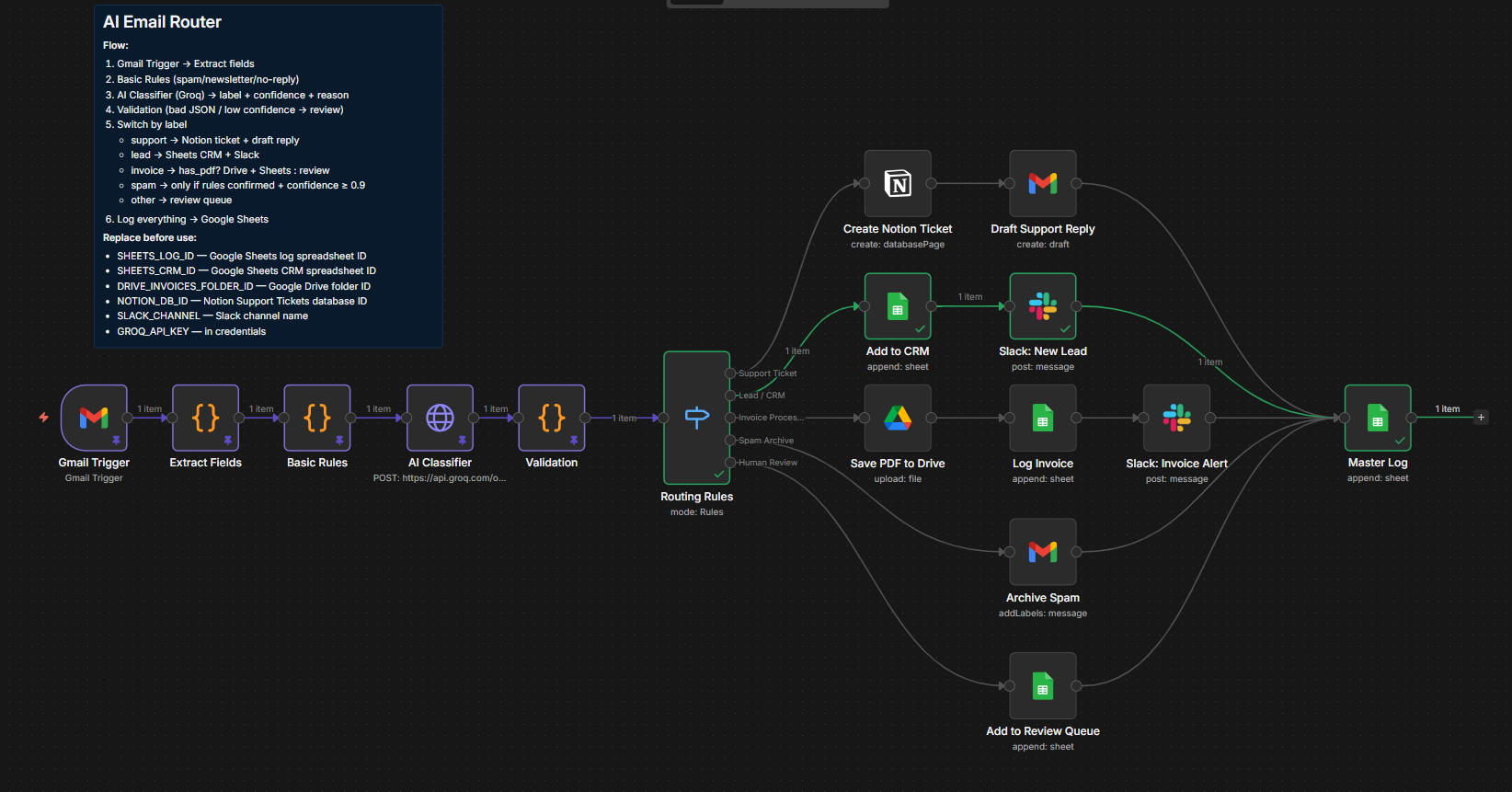Click the 'NOTION_DB_ID' replacement line

[242, 302]
